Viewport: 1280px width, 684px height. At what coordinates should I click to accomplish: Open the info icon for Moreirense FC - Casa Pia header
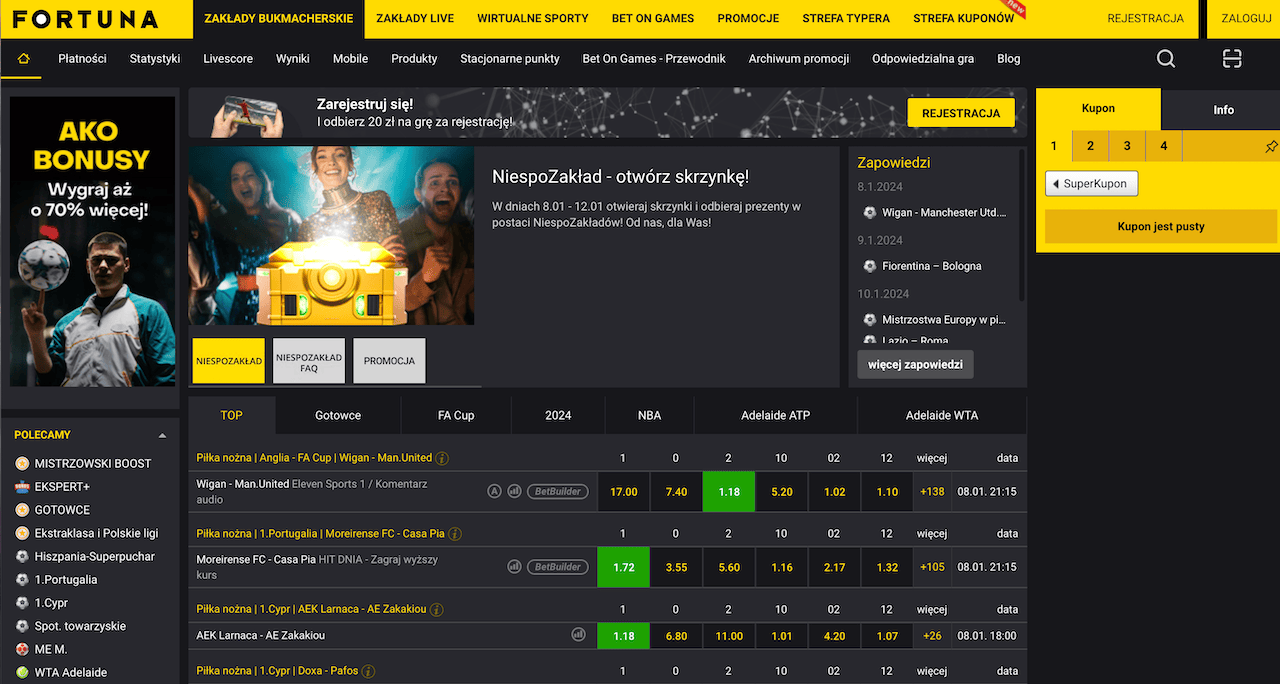[x=453, y=534]
